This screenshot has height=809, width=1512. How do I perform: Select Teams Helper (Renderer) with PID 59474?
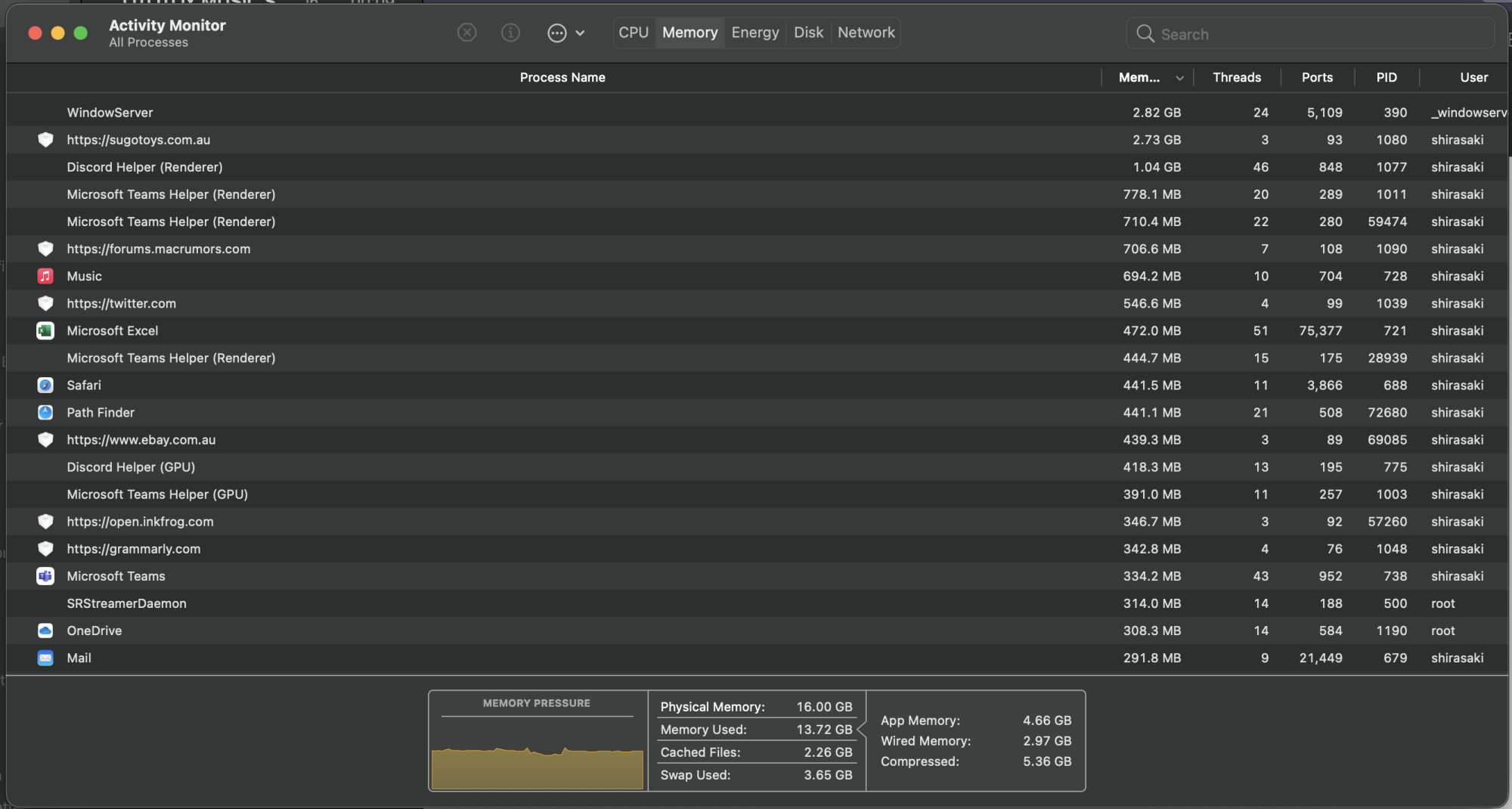click(758, 222)
